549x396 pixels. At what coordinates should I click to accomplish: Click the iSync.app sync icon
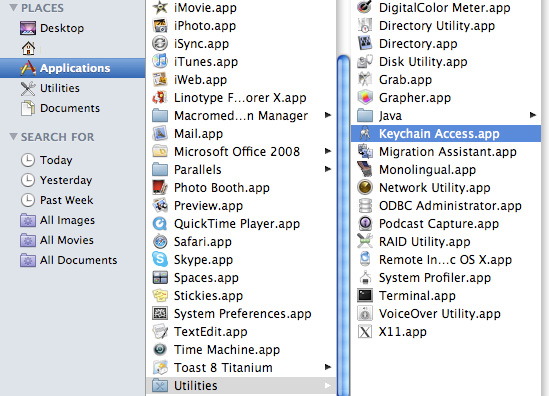pos(160,43)
